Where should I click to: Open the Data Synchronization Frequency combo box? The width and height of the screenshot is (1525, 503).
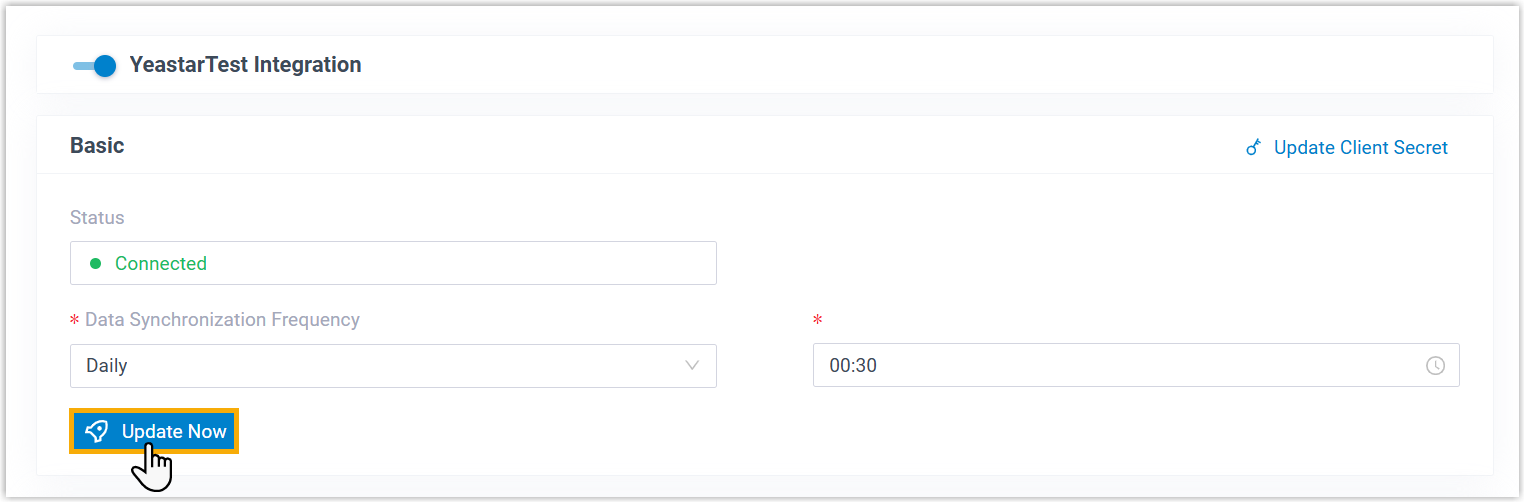click(392, 366)
